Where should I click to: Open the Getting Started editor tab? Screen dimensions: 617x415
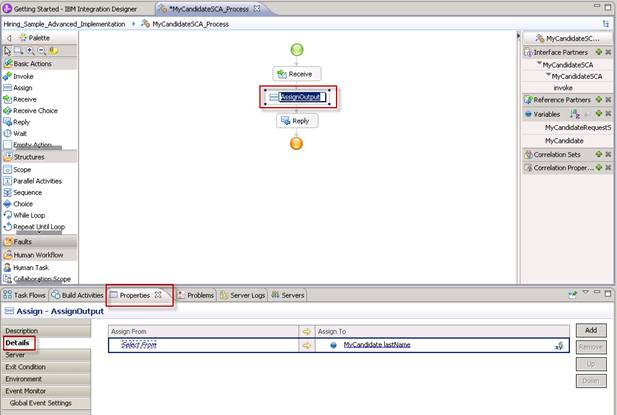47,8
